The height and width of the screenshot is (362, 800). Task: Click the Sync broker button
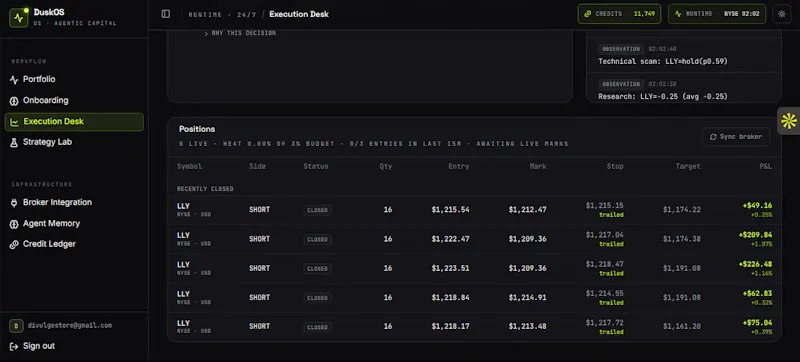point(736,137)
